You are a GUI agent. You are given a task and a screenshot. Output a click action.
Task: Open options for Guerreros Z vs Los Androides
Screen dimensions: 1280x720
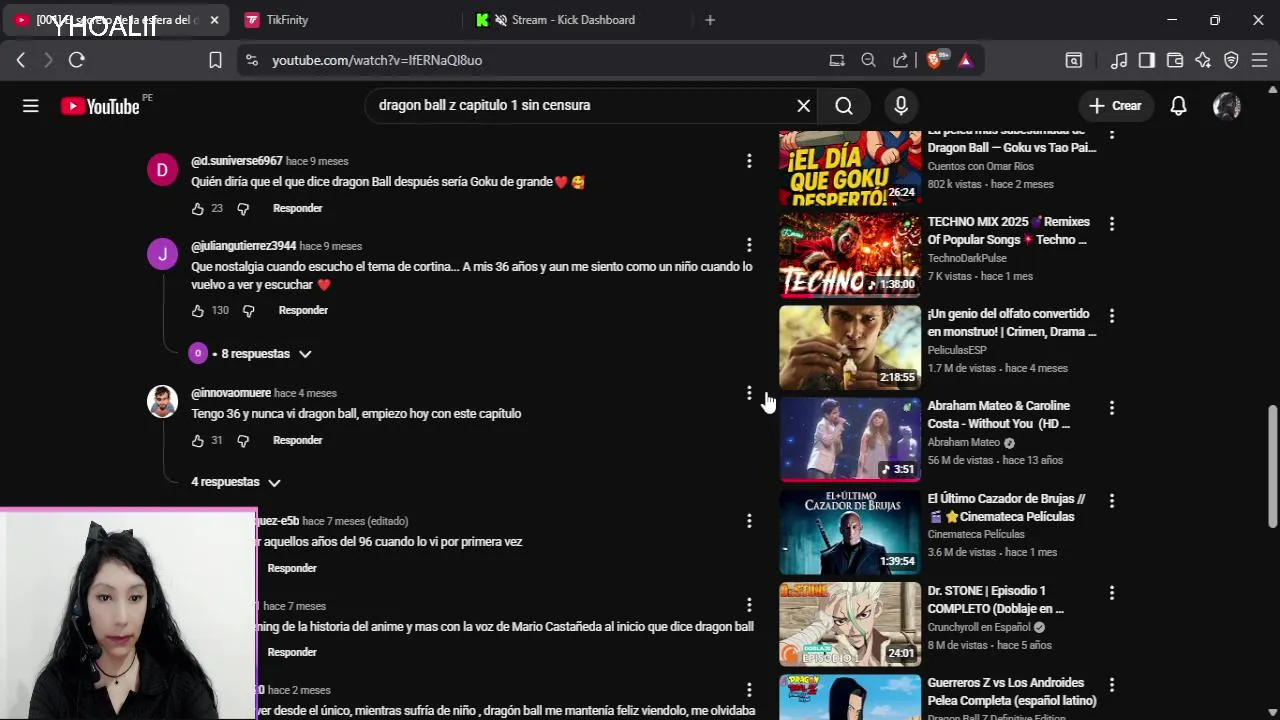pos(1111,685)
